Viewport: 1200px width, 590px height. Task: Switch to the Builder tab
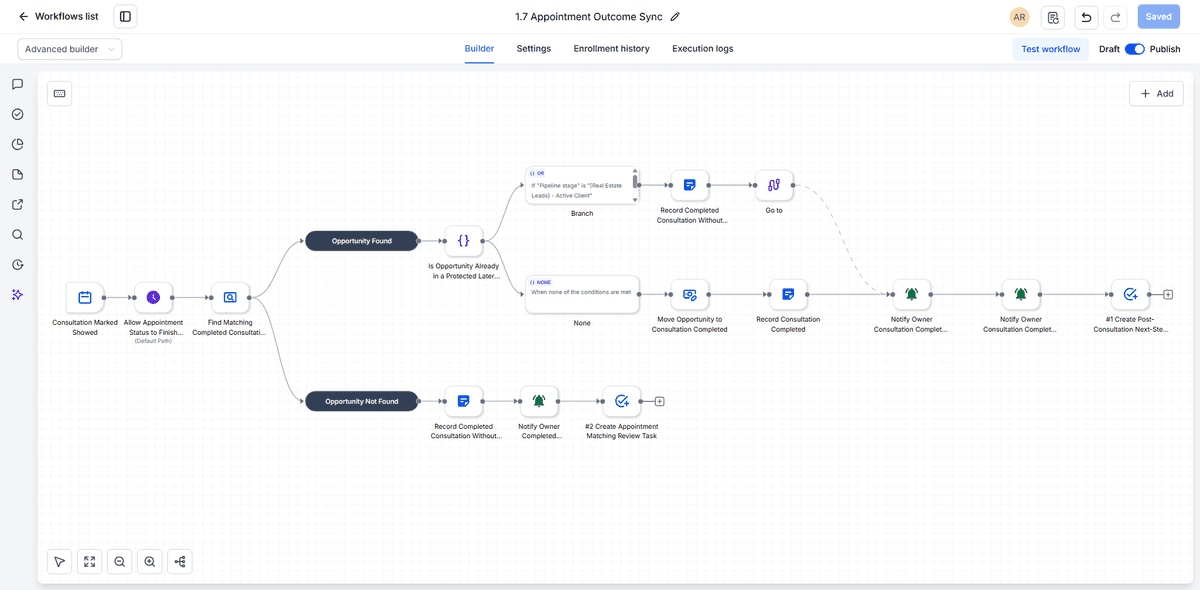tap(479, 49)
